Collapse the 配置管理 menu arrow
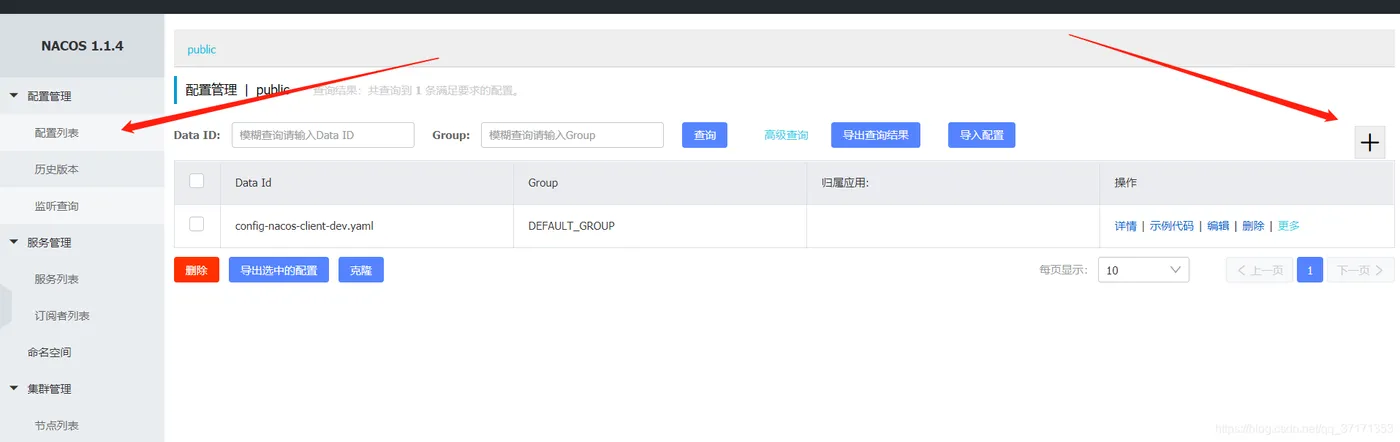 point(14,96)
